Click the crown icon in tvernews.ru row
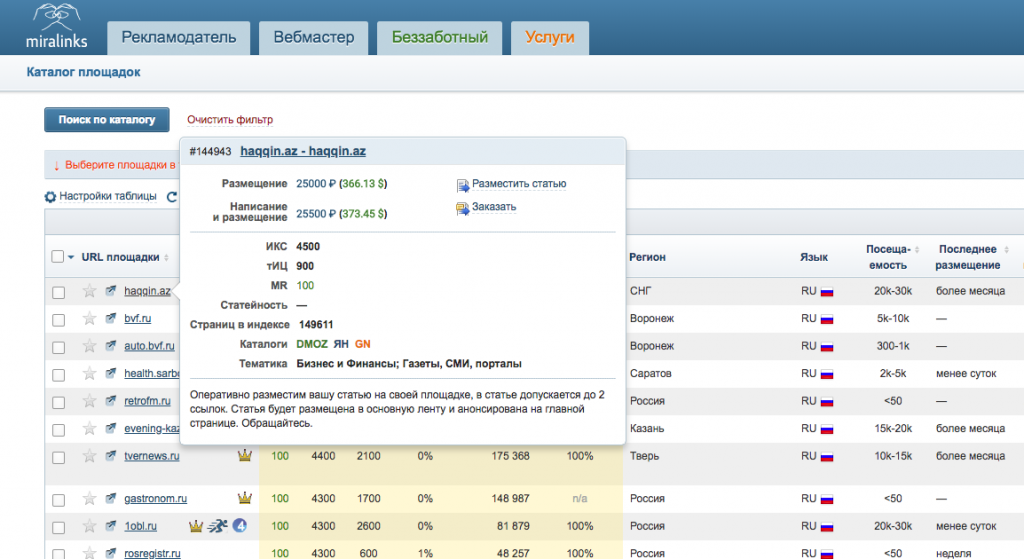The height and width of the screenshot is (559, 1024). pos(245,455)
